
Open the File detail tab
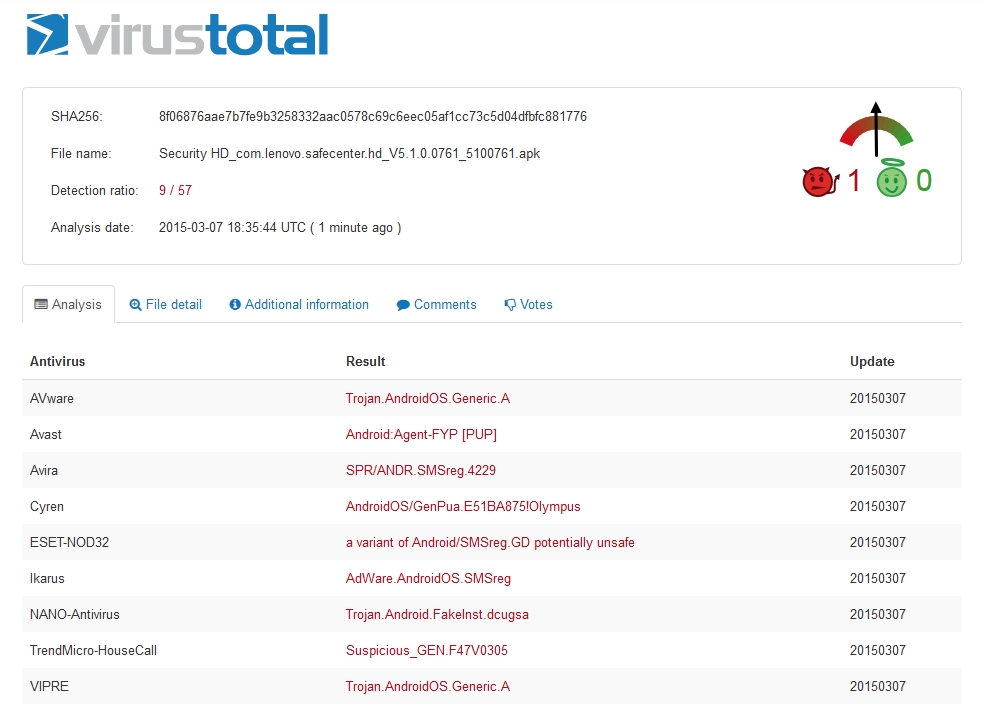click(x=166, y=304)
